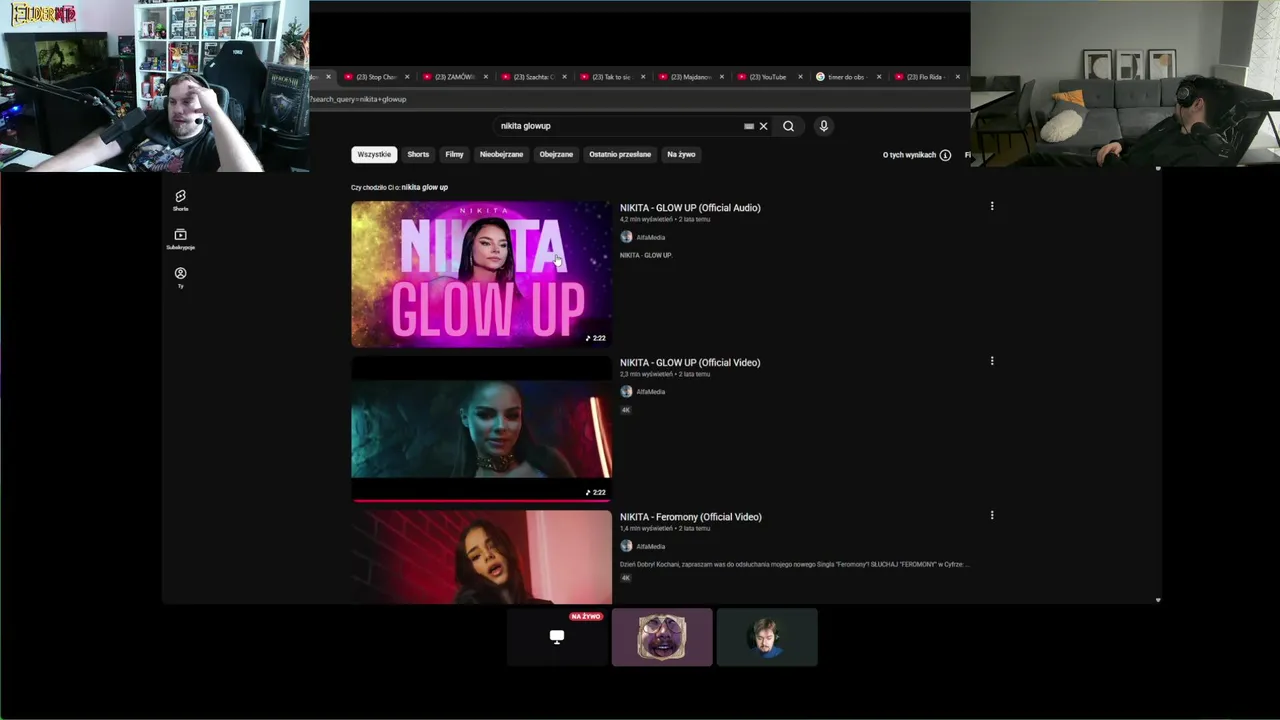Click the 'NIKITA - GLOW UP.' description text

[x=646, y=256]
